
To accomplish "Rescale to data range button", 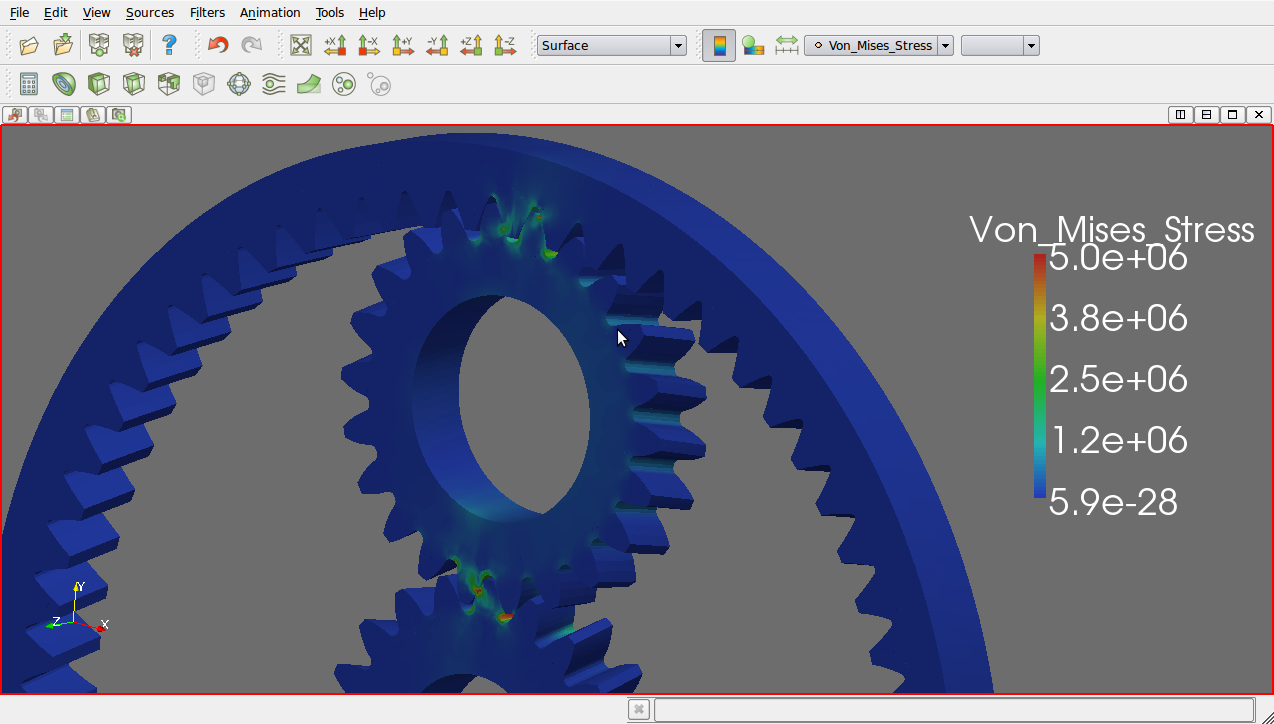I will tap(787, 45).
